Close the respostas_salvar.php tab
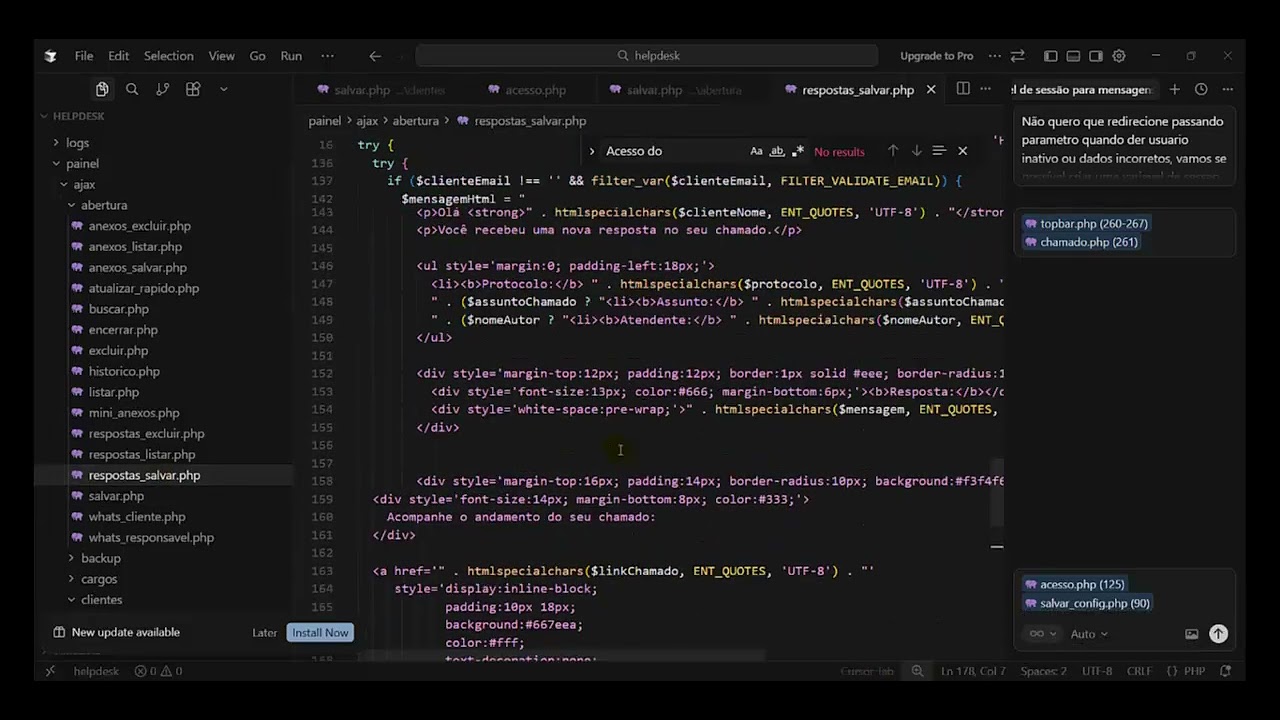Viewport: 1280px width, 720px height. click(931, 89)
